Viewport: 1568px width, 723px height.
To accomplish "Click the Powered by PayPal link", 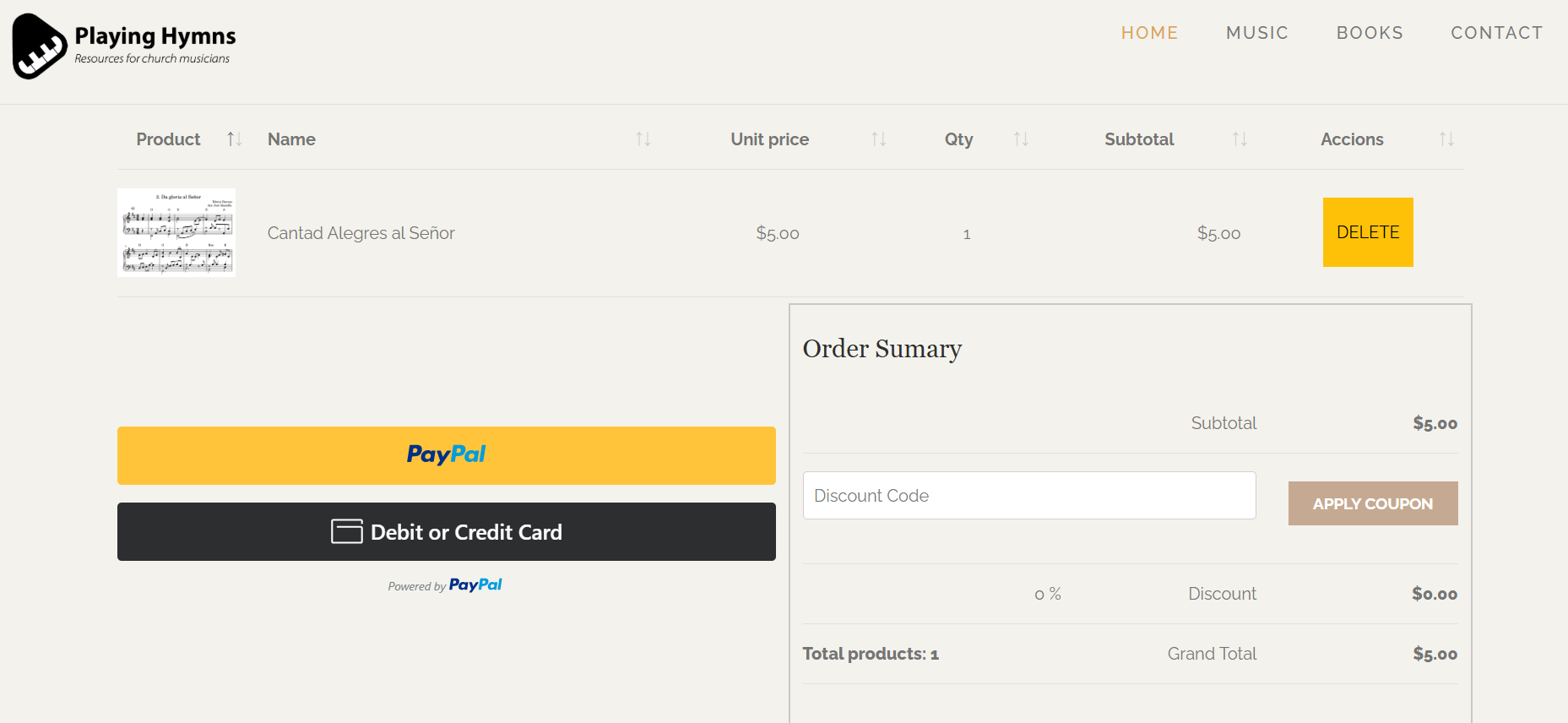I will [445, 585].
